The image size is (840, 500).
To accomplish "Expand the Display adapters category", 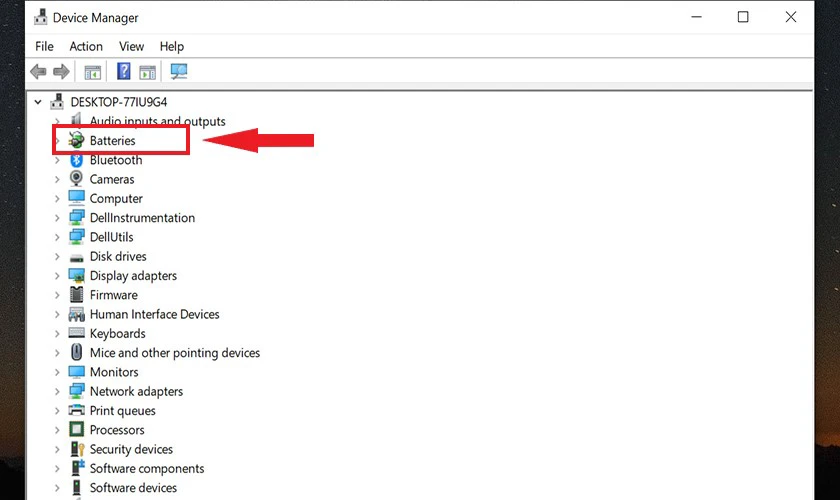I will [x=57, y=275].
